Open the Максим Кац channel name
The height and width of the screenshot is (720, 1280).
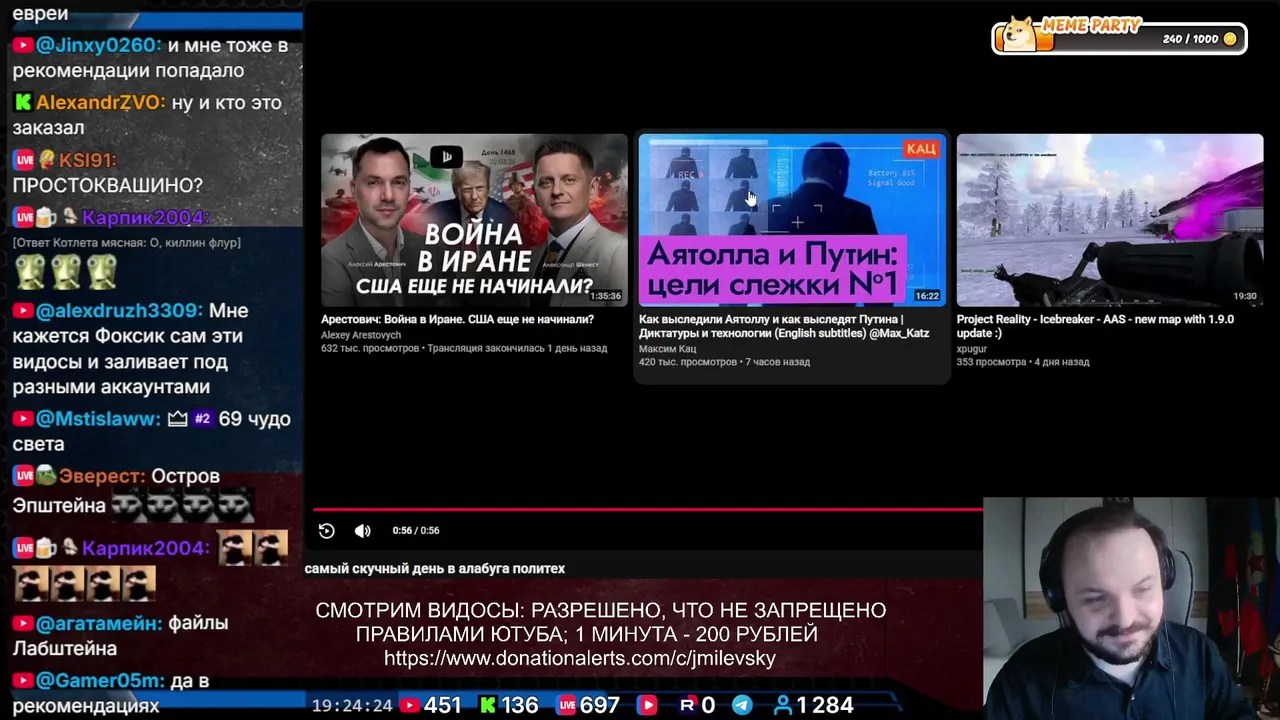point(667,349)
